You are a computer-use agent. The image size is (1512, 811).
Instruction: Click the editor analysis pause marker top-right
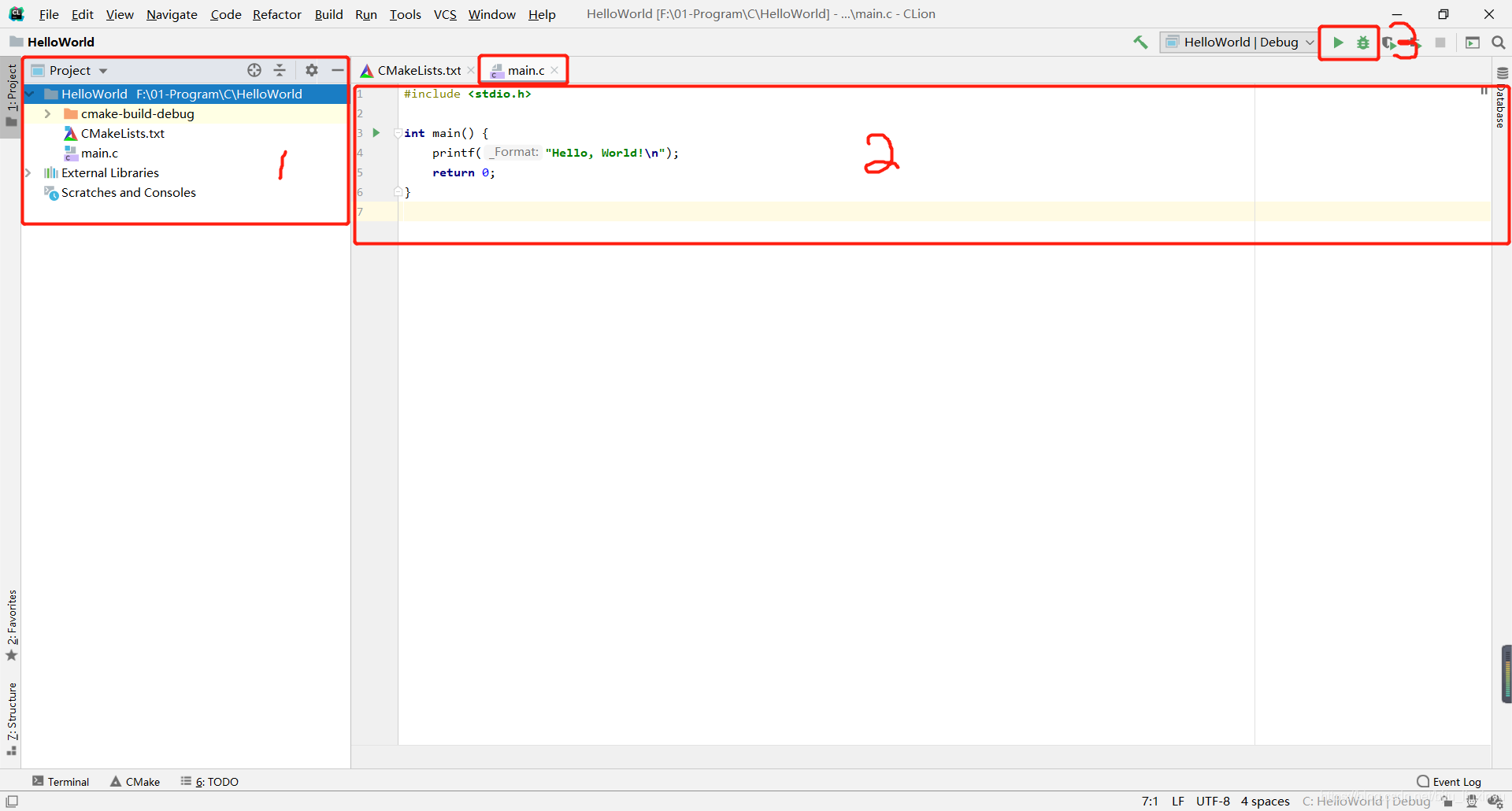click(1484, 91)
